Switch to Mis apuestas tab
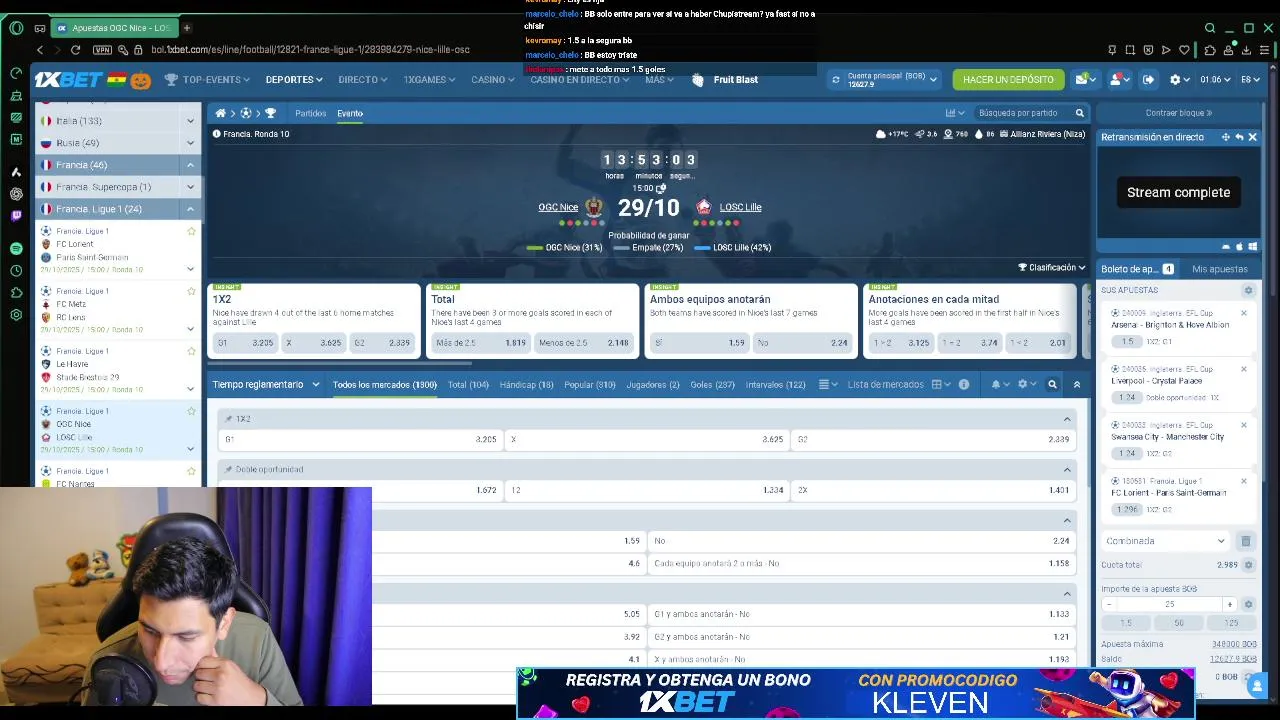 [1220, 269]
